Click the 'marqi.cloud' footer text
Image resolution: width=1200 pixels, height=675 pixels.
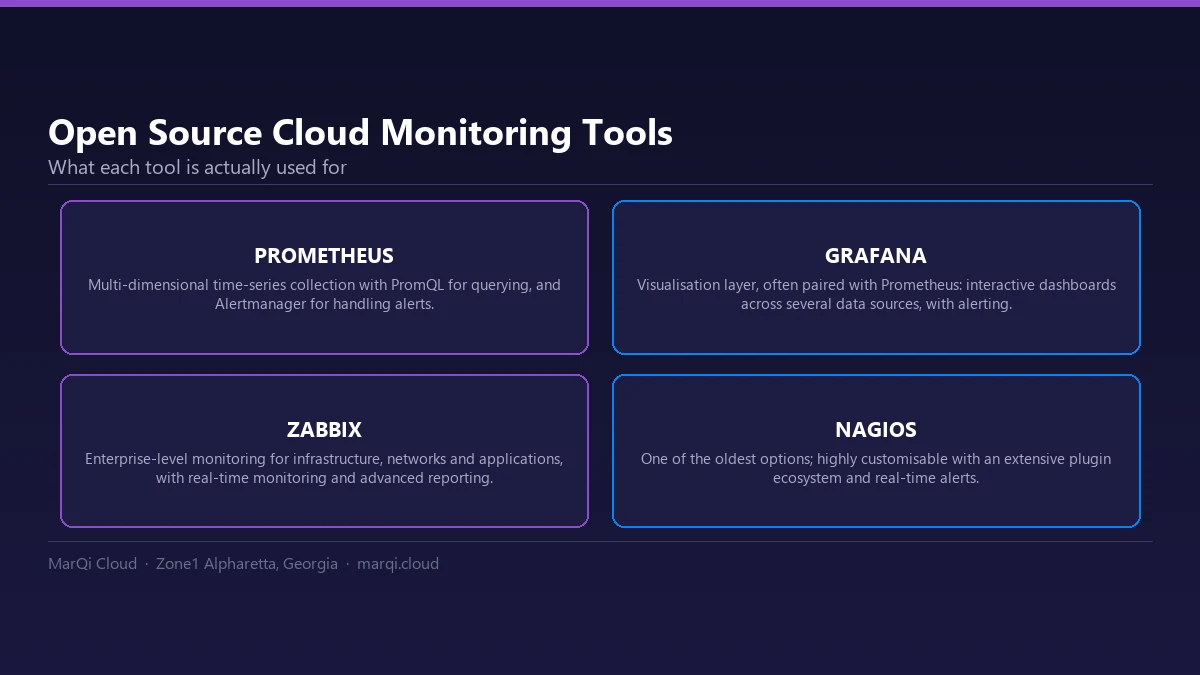point(398,564)
